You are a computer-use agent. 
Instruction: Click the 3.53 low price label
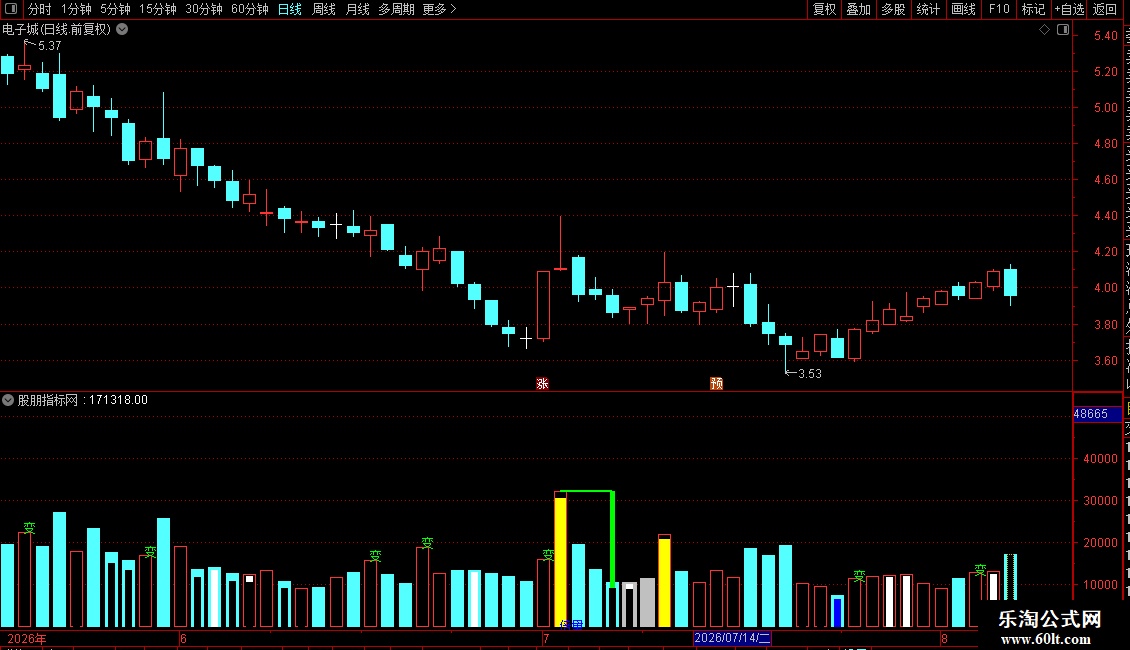coord(809,374)
